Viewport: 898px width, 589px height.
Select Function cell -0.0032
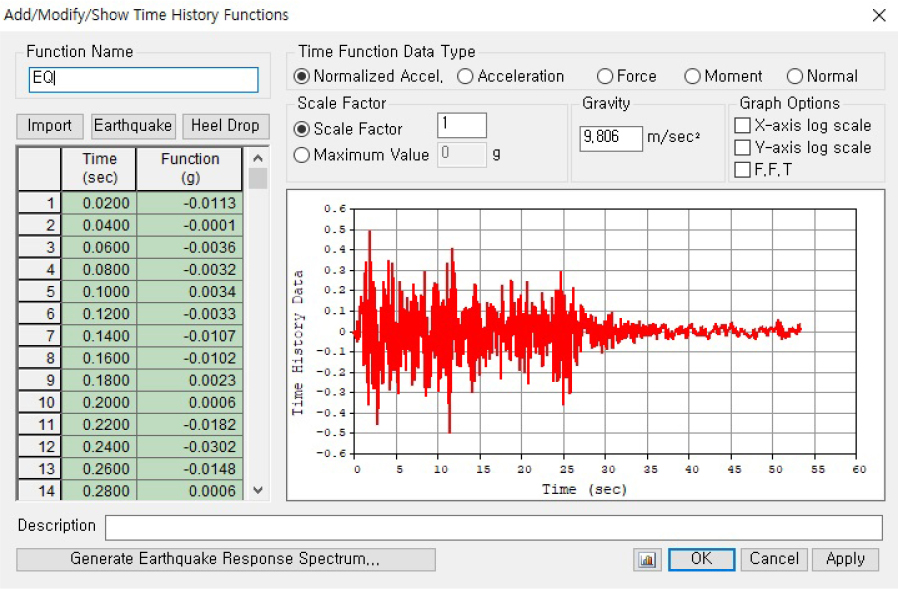coord(190,269)
